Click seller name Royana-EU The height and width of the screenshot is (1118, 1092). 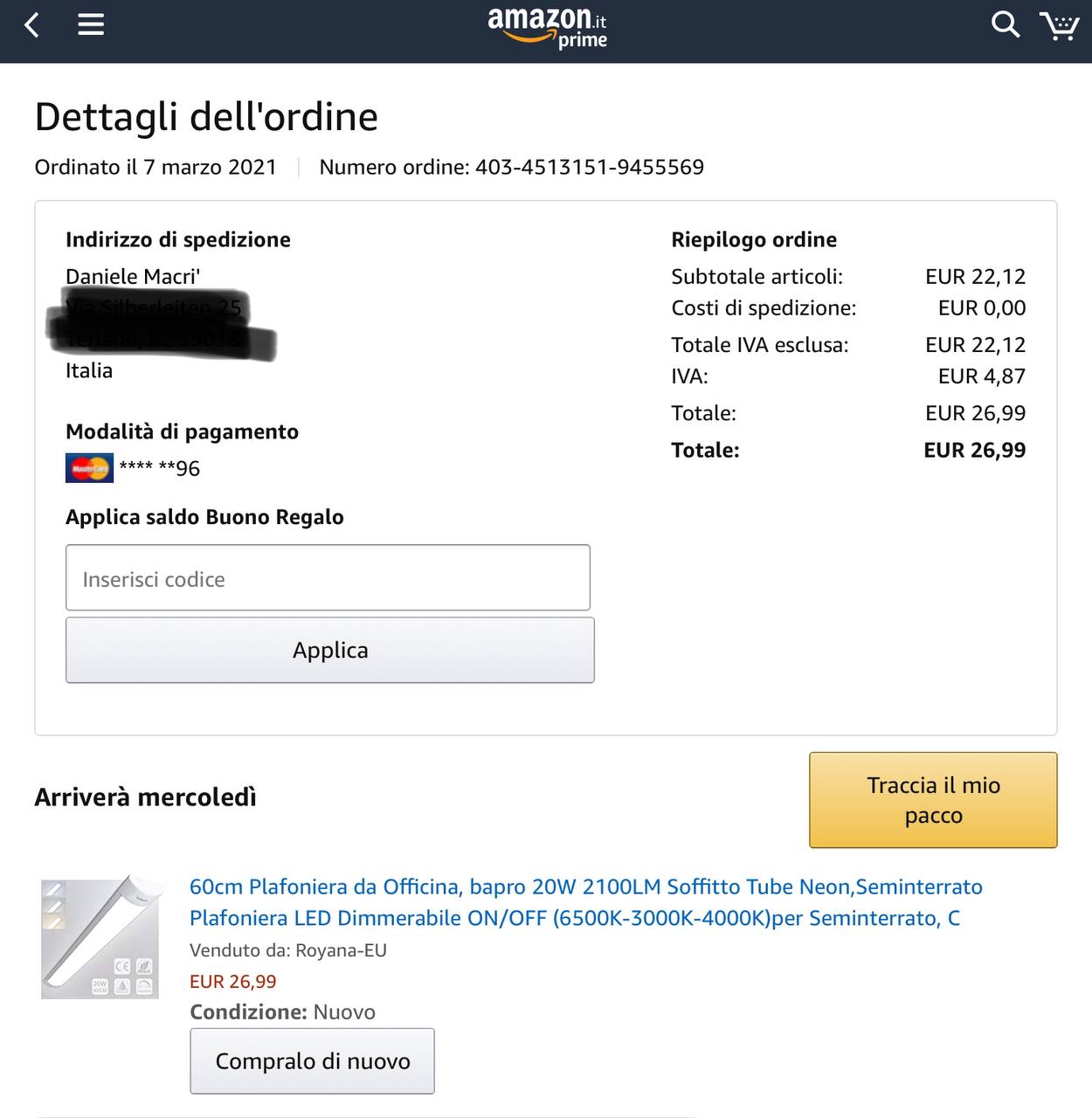click(x=341, y=950)
